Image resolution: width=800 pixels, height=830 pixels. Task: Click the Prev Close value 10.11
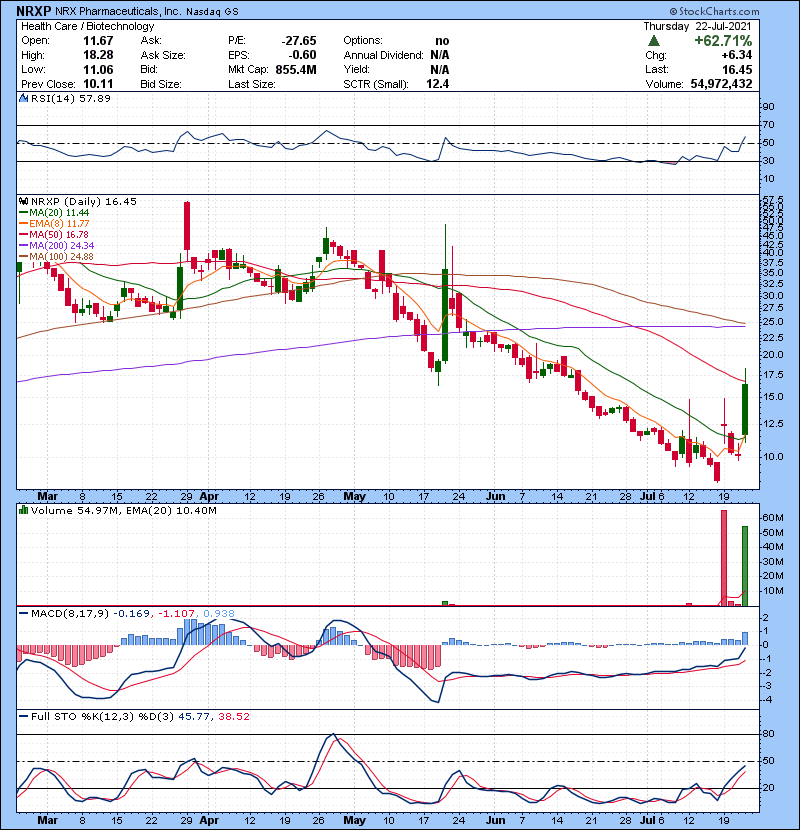click(98, 84)
